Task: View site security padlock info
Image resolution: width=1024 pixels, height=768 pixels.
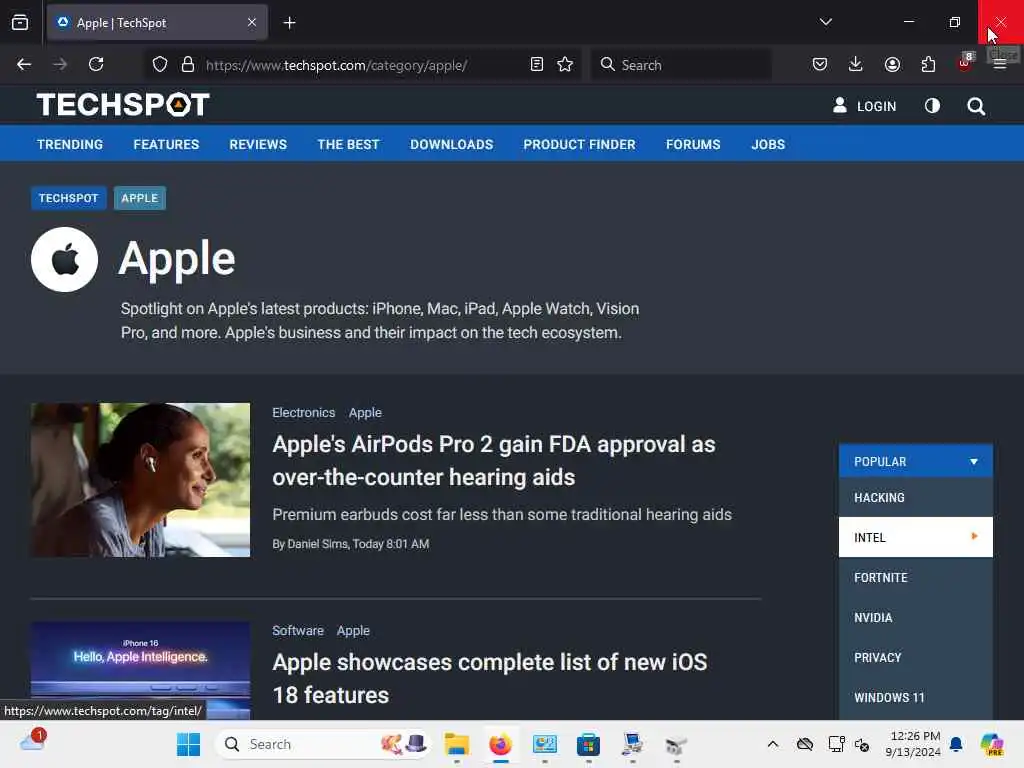Action: click(188, 65)
